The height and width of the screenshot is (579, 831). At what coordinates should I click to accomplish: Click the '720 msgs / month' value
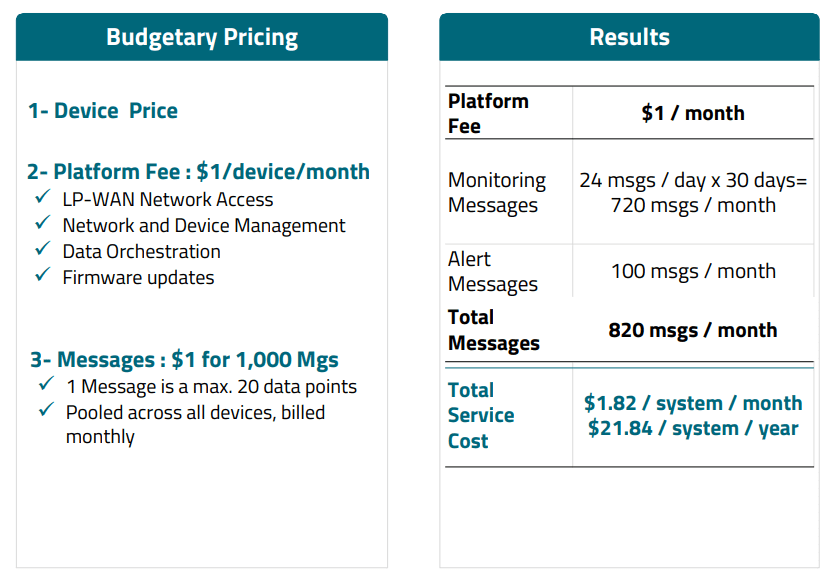click(x=693, y=205)
